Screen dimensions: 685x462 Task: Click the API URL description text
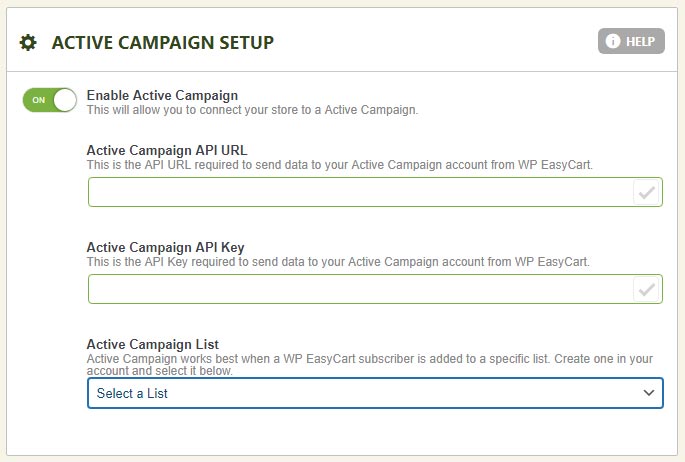click(340, 164)
